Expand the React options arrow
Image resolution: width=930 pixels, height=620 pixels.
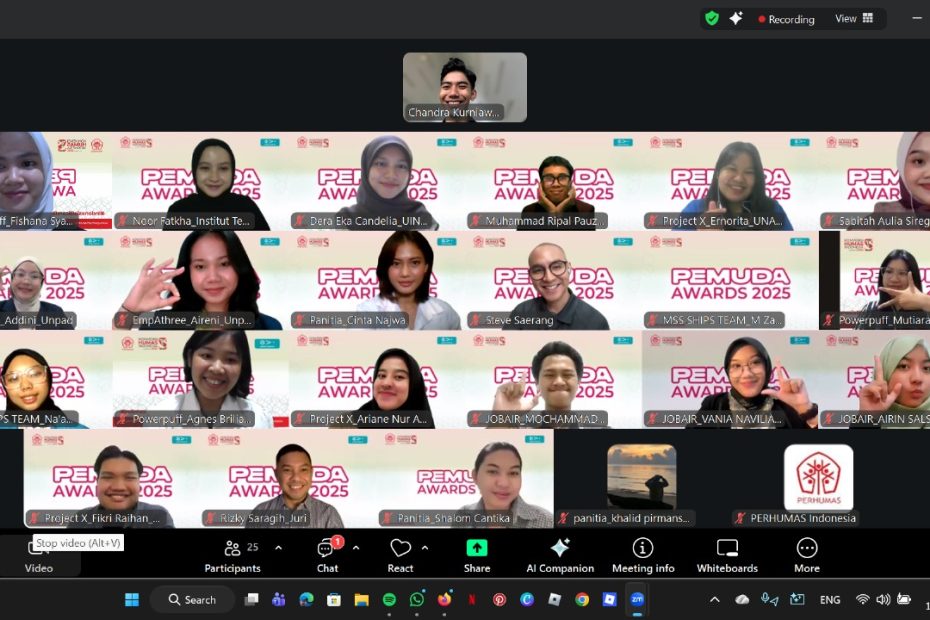click(x=425, y=548)
